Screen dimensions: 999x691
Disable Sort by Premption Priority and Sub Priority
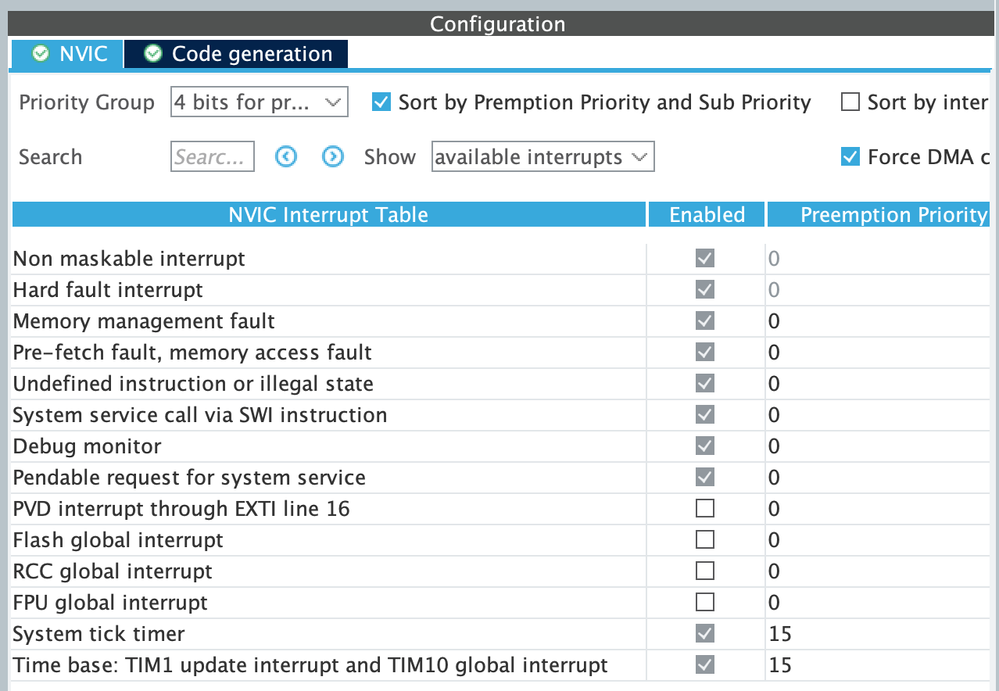coord(381,102)
